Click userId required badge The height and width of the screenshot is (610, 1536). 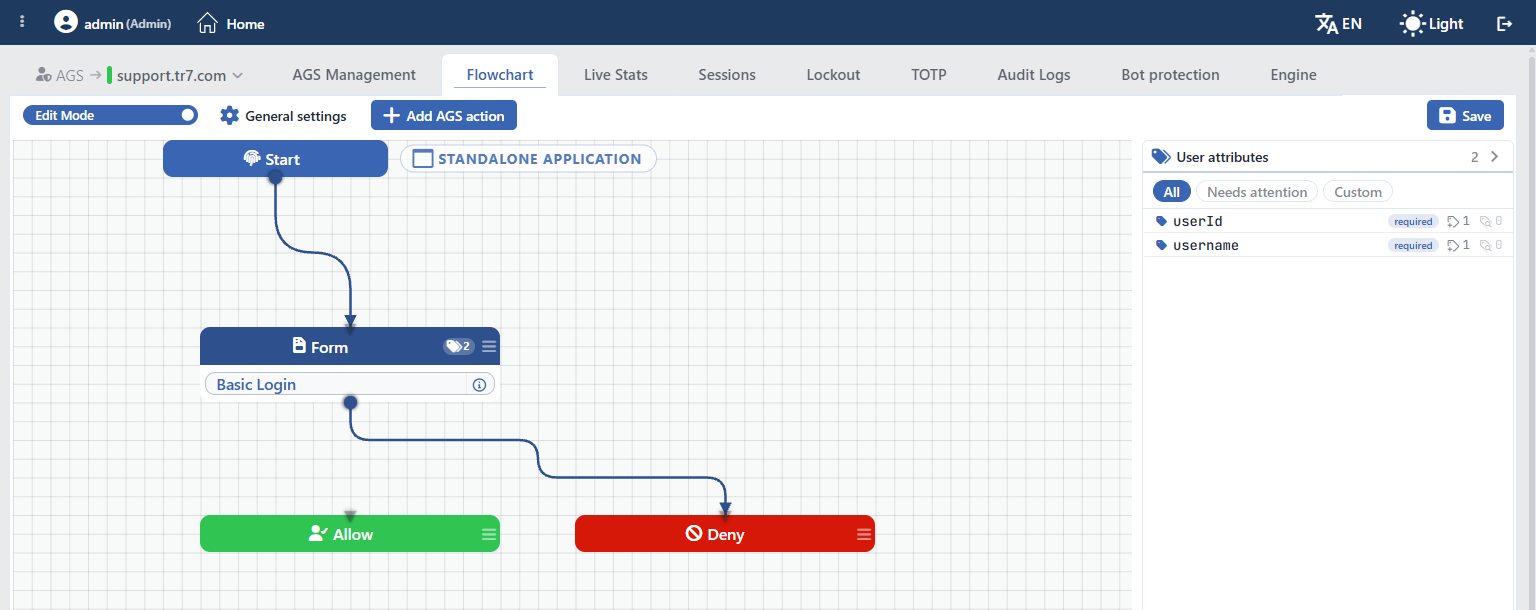point(1413,221)
